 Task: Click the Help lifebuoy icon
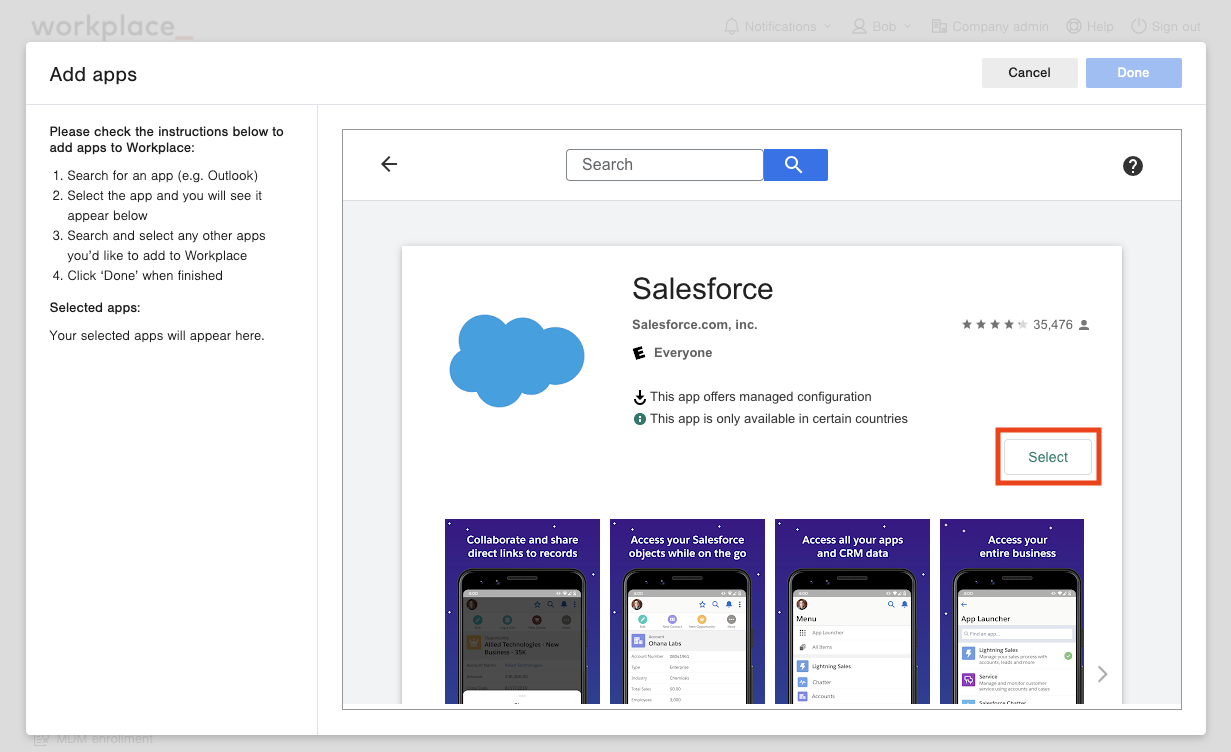tap(1074, 26)
